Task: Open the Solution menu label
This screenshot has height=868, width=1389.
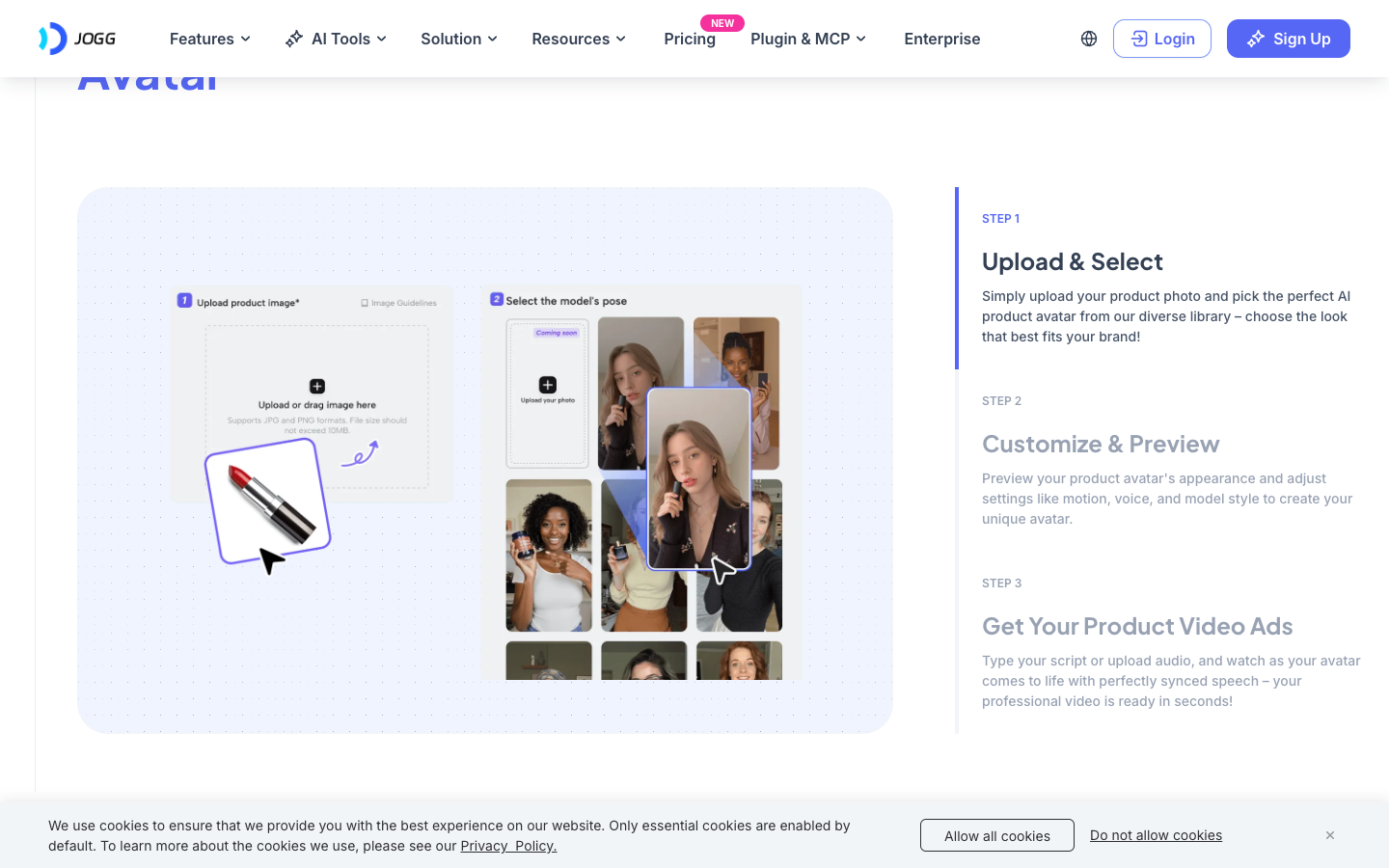Action: point(450,39)
